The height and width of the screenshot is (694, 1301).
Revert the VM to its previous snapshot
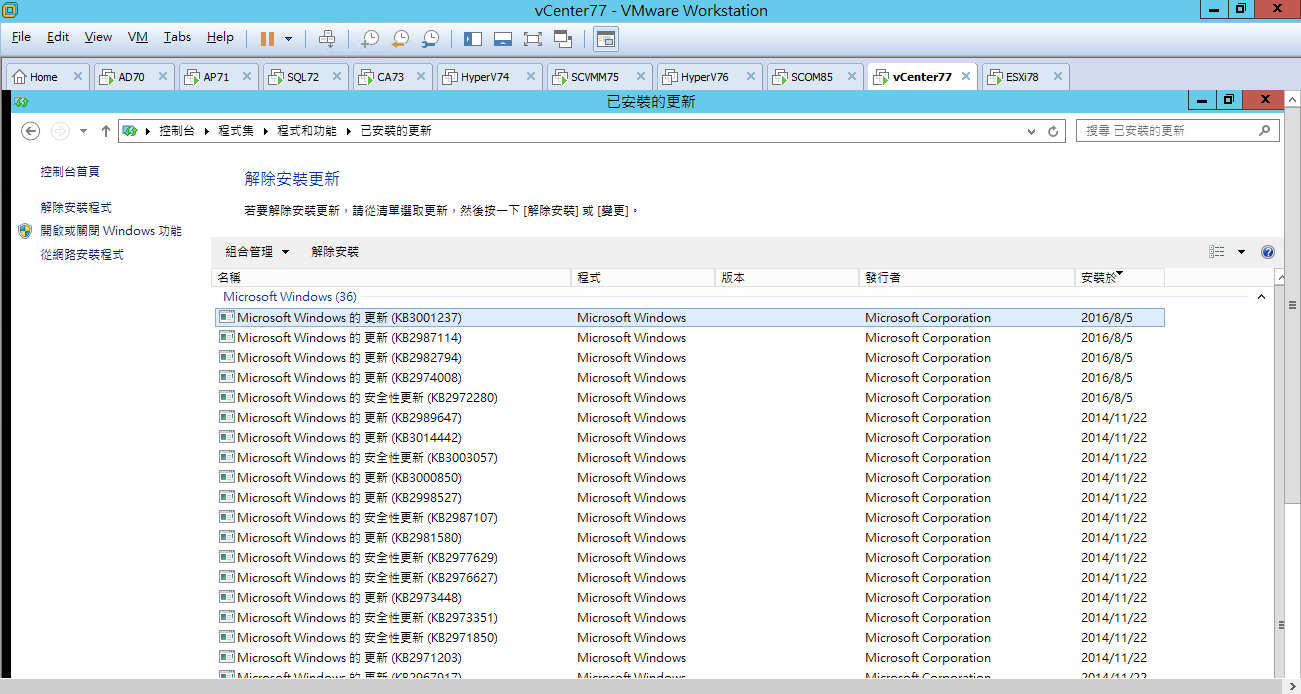tap(400, 39)
